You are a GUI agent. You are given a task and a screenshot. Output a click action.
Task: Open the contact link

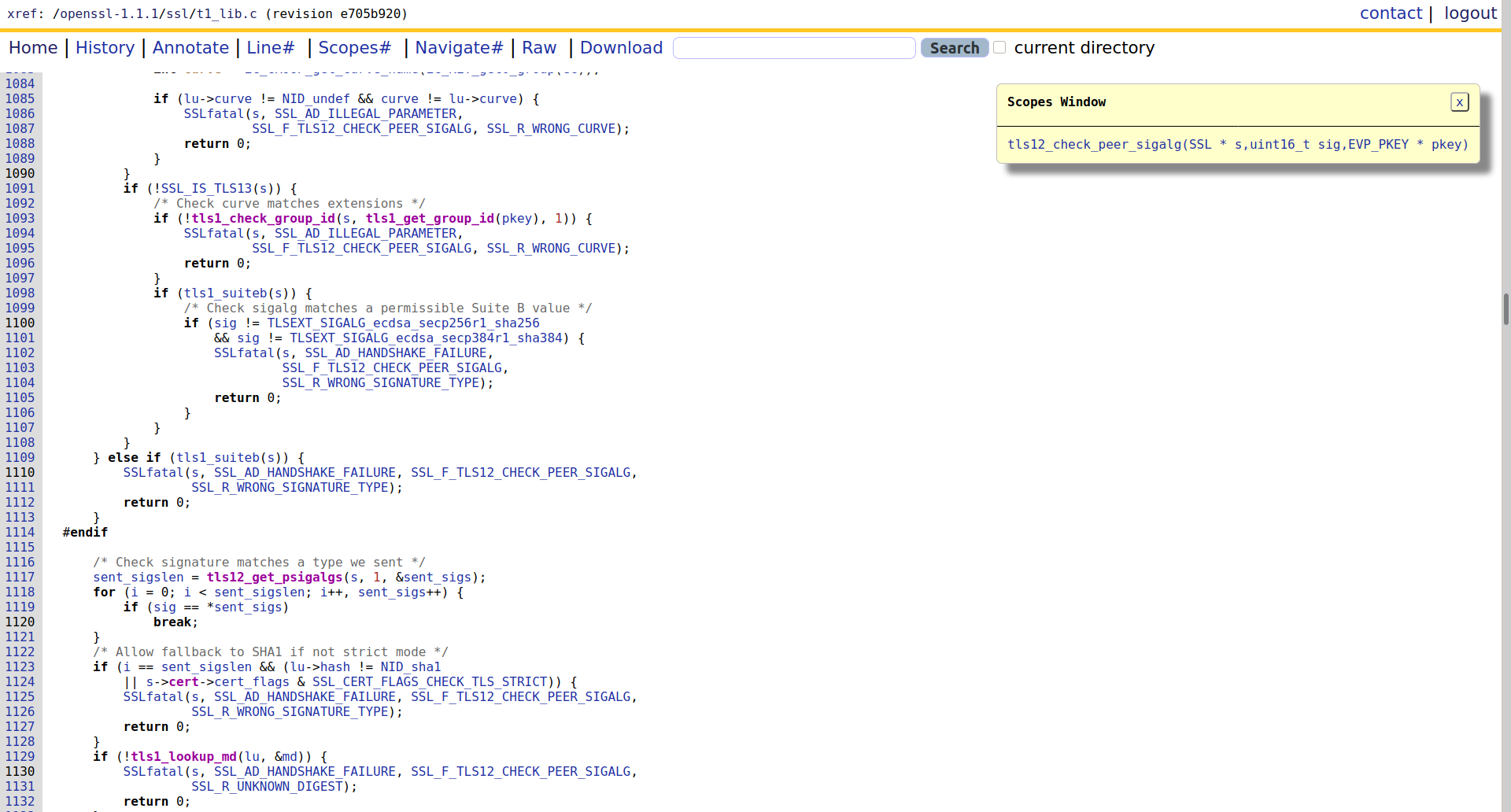coord(1391,13)
